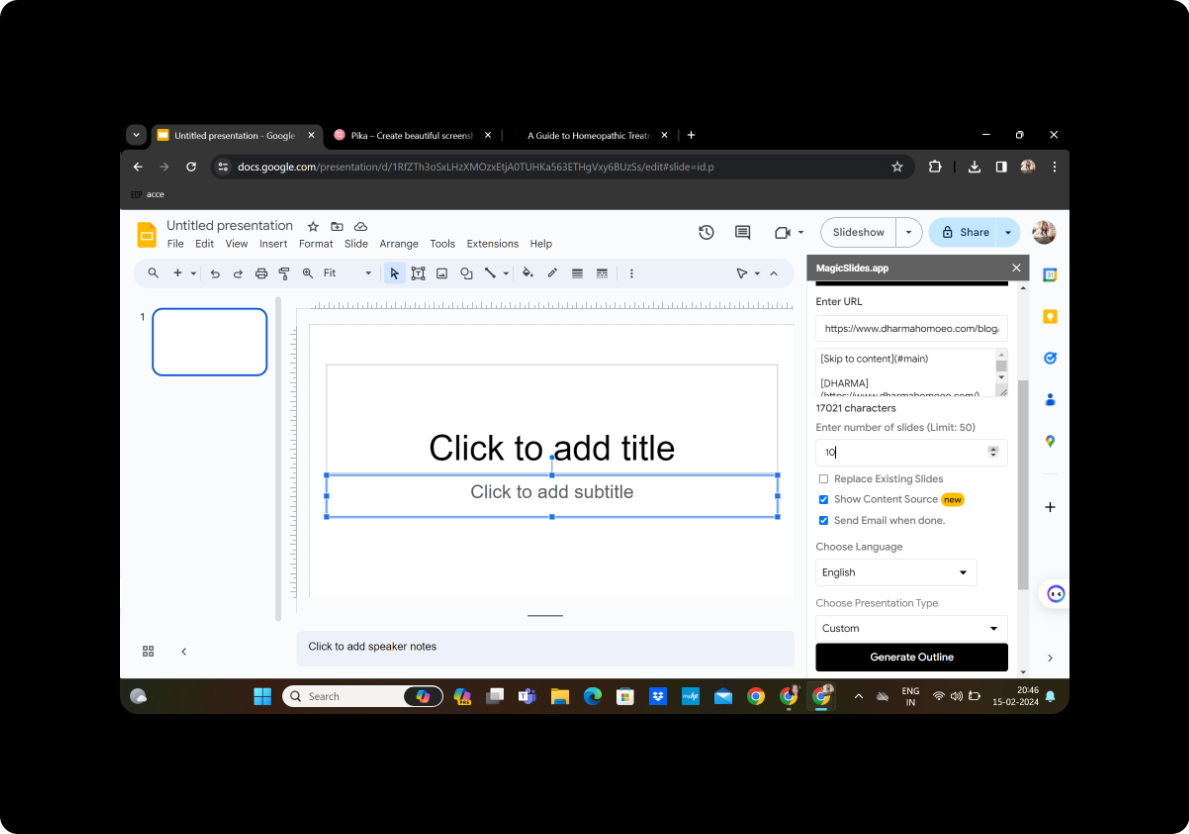Open the new slide layout dropdown arrow
Screen dimensions: 1189x834
[x=193, y=274]
